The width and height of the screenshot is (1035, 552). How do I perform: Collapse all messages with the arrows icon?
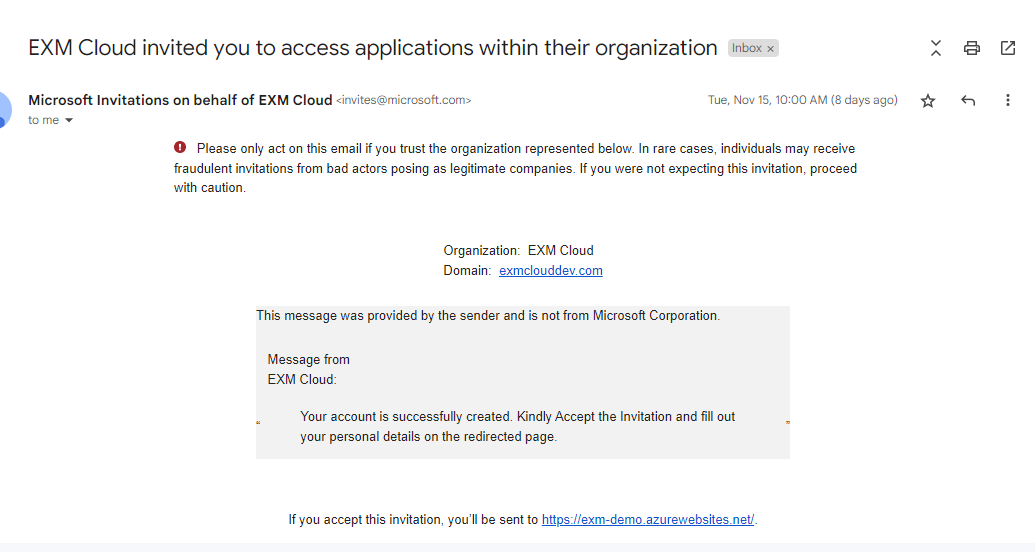[935, 48]
